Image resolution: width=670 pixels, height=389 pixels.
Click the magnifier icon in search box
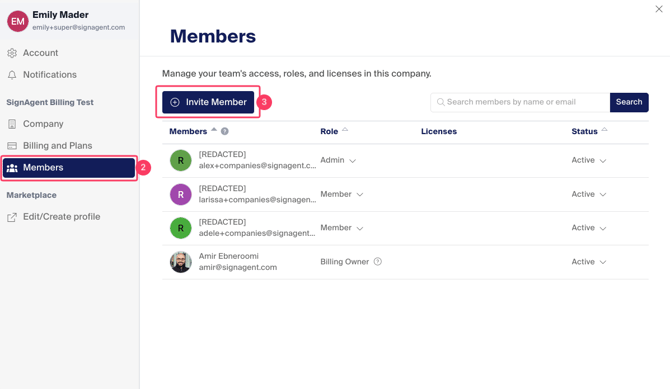tap(441, 102)
